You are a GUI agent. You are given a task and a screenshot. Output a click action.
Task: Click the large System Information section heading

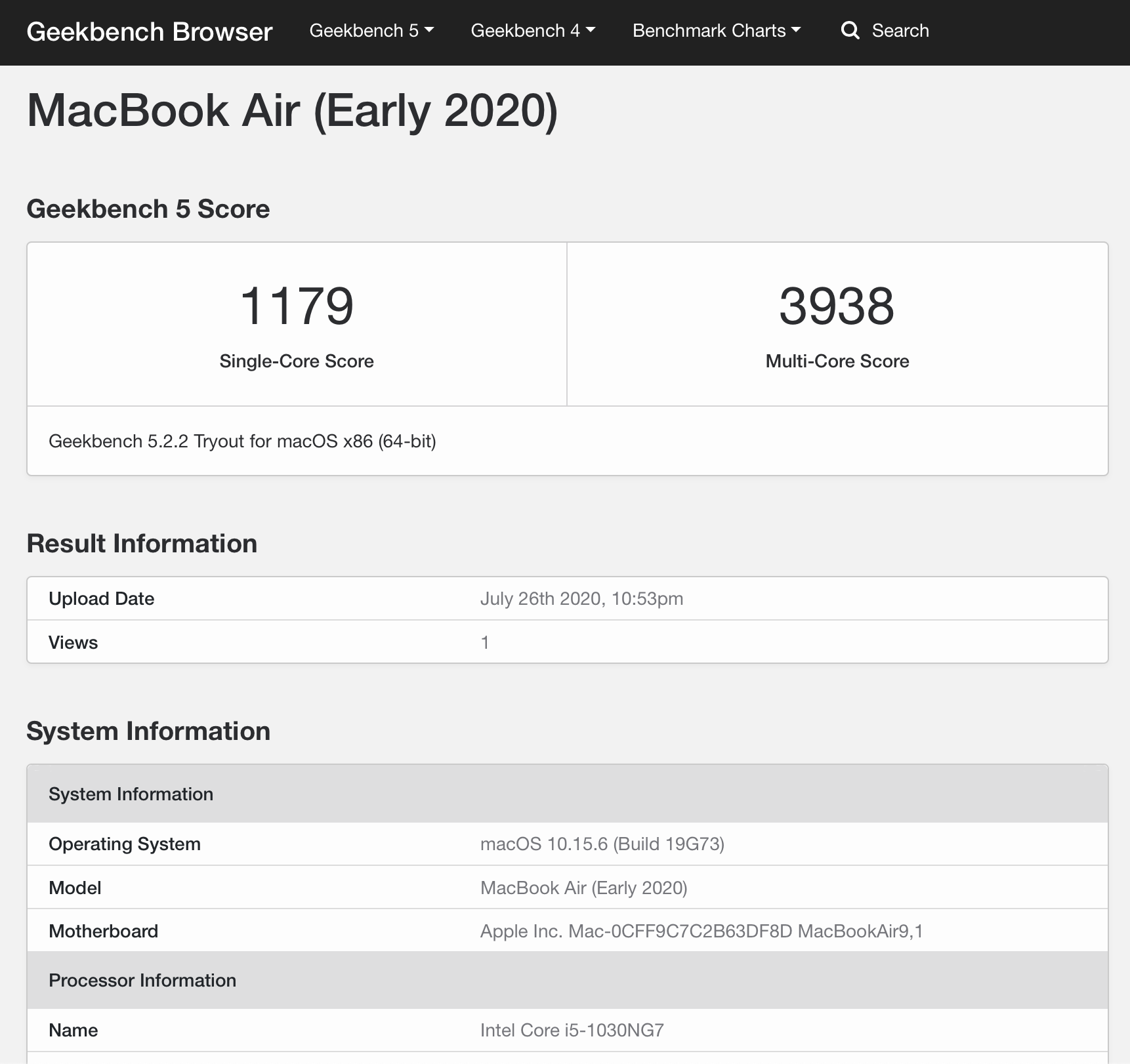(148, 731)
